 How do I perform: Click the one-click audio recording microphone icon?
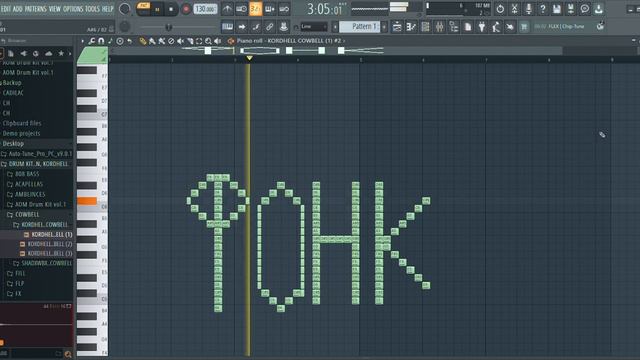[529, 9]
